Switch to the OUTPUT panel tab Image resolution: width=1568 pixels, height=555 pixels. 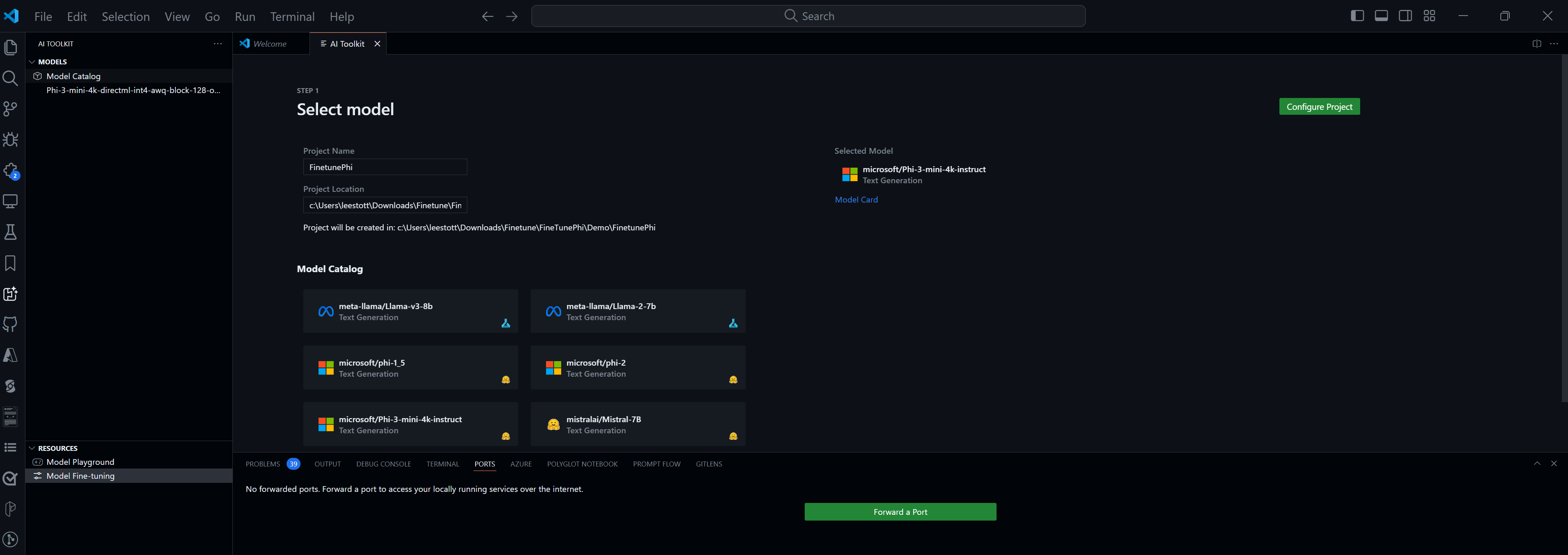pos(328,464)
